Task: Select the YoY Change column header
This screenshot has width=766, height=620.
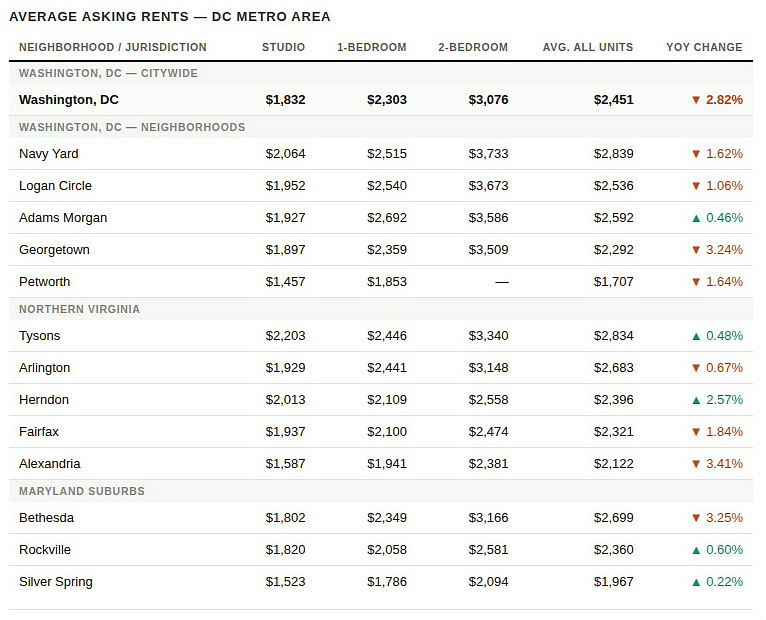Action: click(x=704, y=47)
